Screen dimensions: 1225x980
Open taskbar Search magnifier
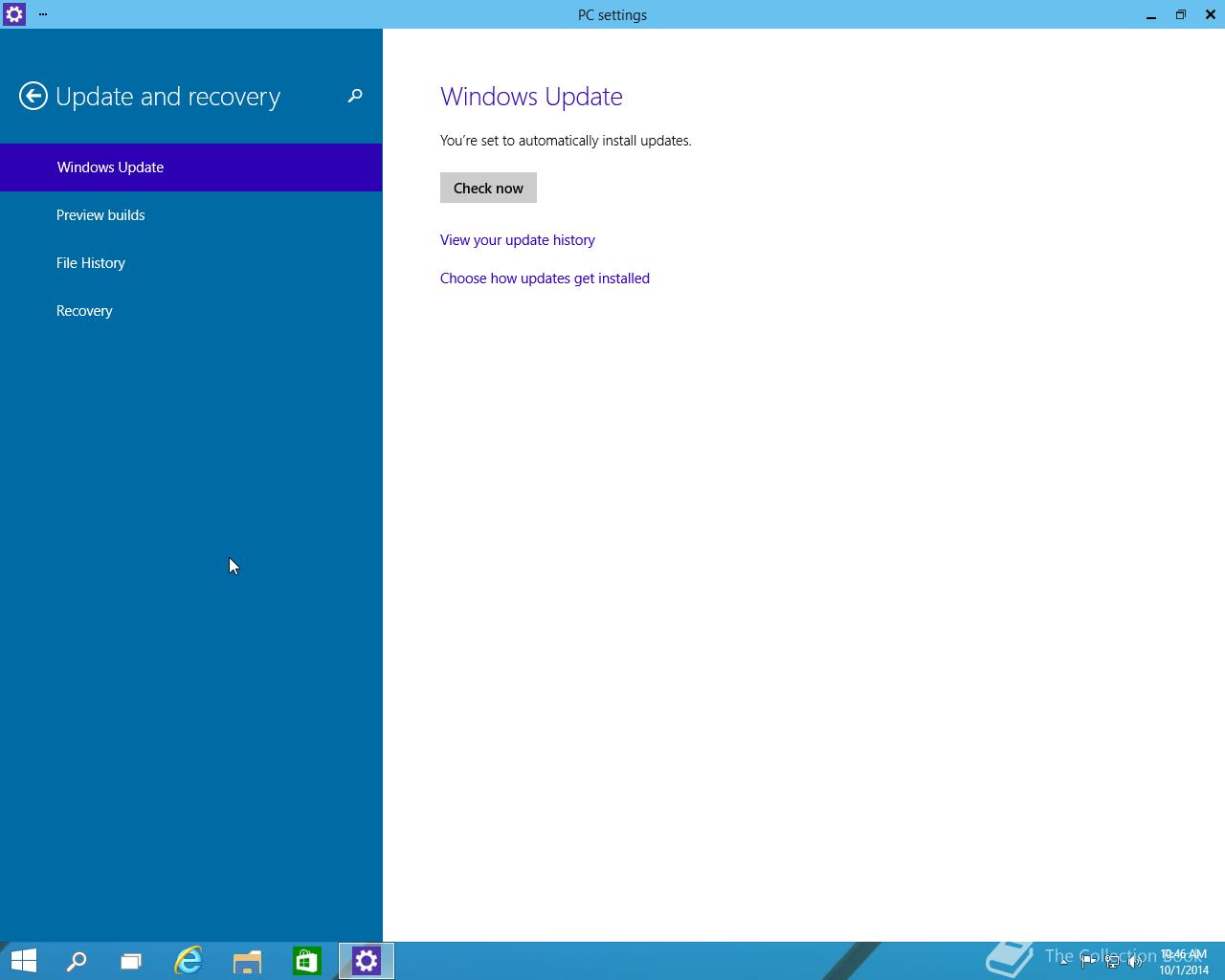(x=77, y=961)
